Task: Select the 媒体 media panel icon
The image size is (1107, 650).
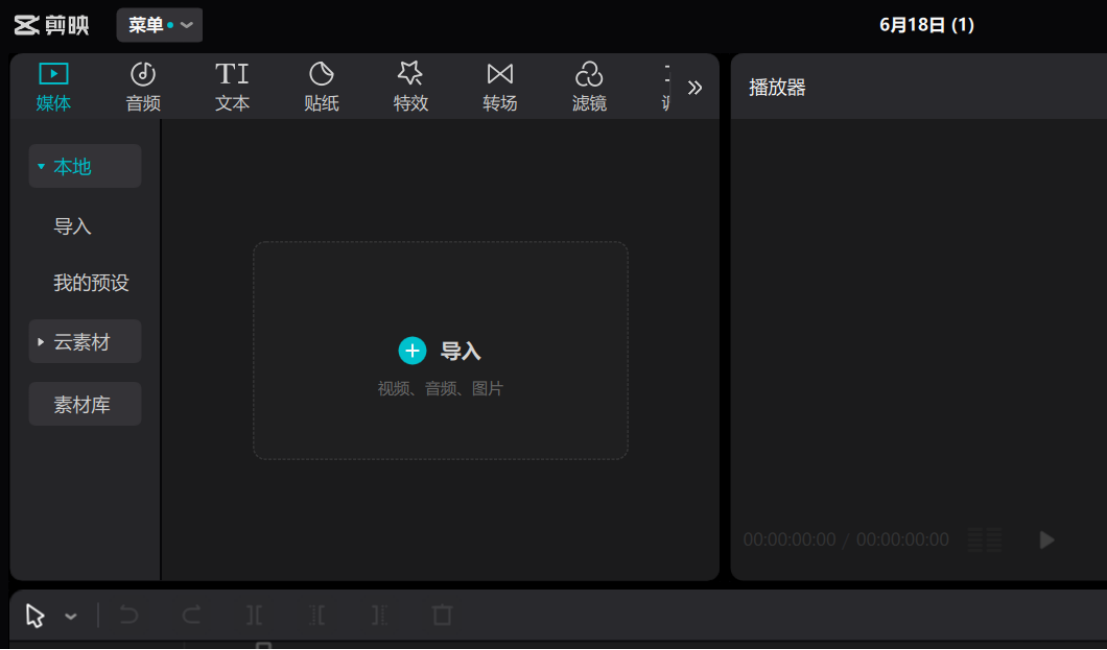Action: point(52,85)
